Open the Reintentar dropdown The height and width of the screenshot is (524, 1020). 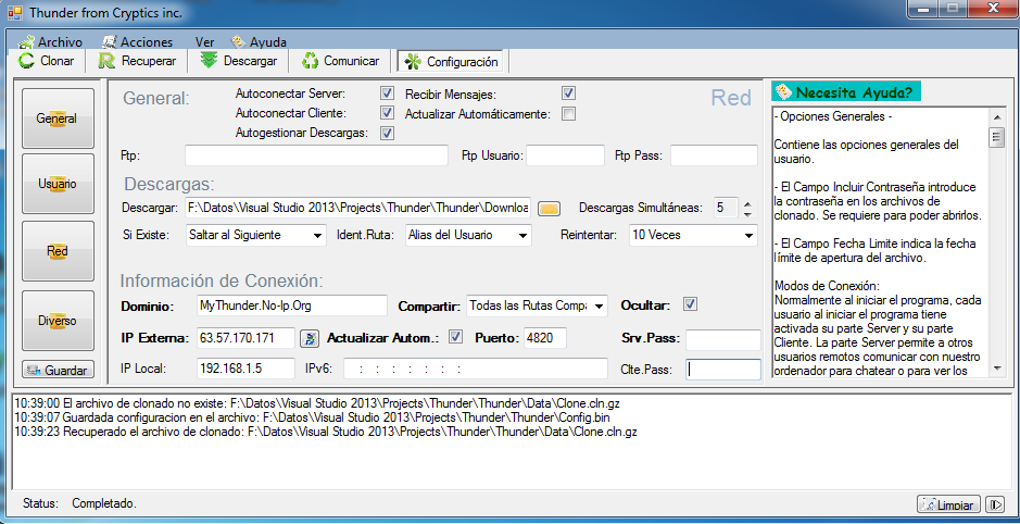[749, 235]
